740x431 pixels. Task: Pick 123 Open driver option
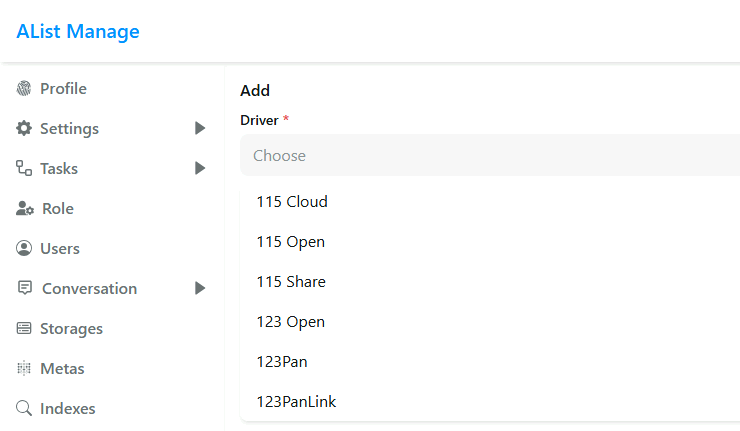[290, 322]
